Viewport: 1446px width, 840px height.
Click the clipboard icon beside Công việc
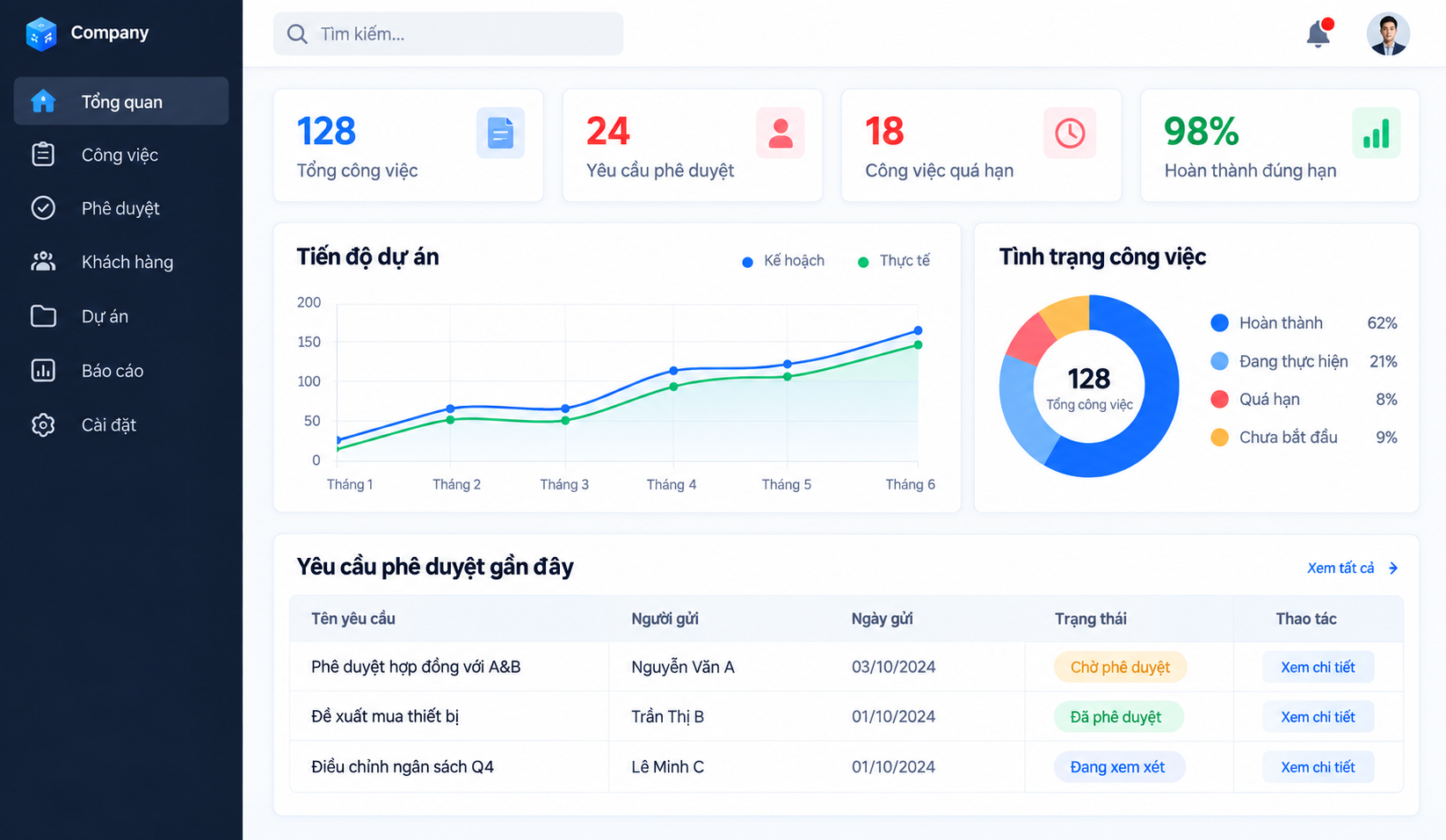[x=43, y=155]
